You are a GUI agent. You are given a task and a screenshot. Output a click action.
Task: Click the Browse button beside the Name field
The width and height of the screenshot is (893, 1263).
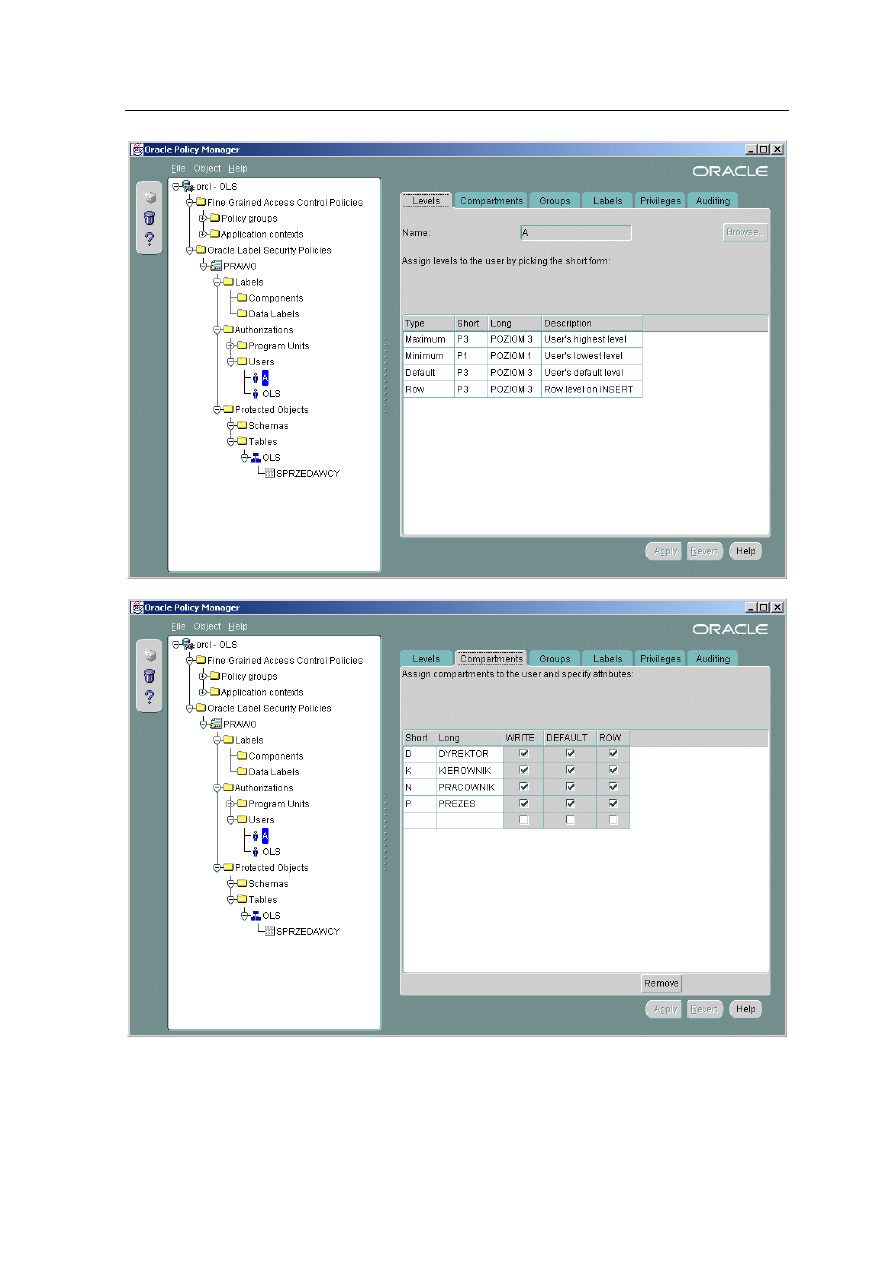pos(745,232)
